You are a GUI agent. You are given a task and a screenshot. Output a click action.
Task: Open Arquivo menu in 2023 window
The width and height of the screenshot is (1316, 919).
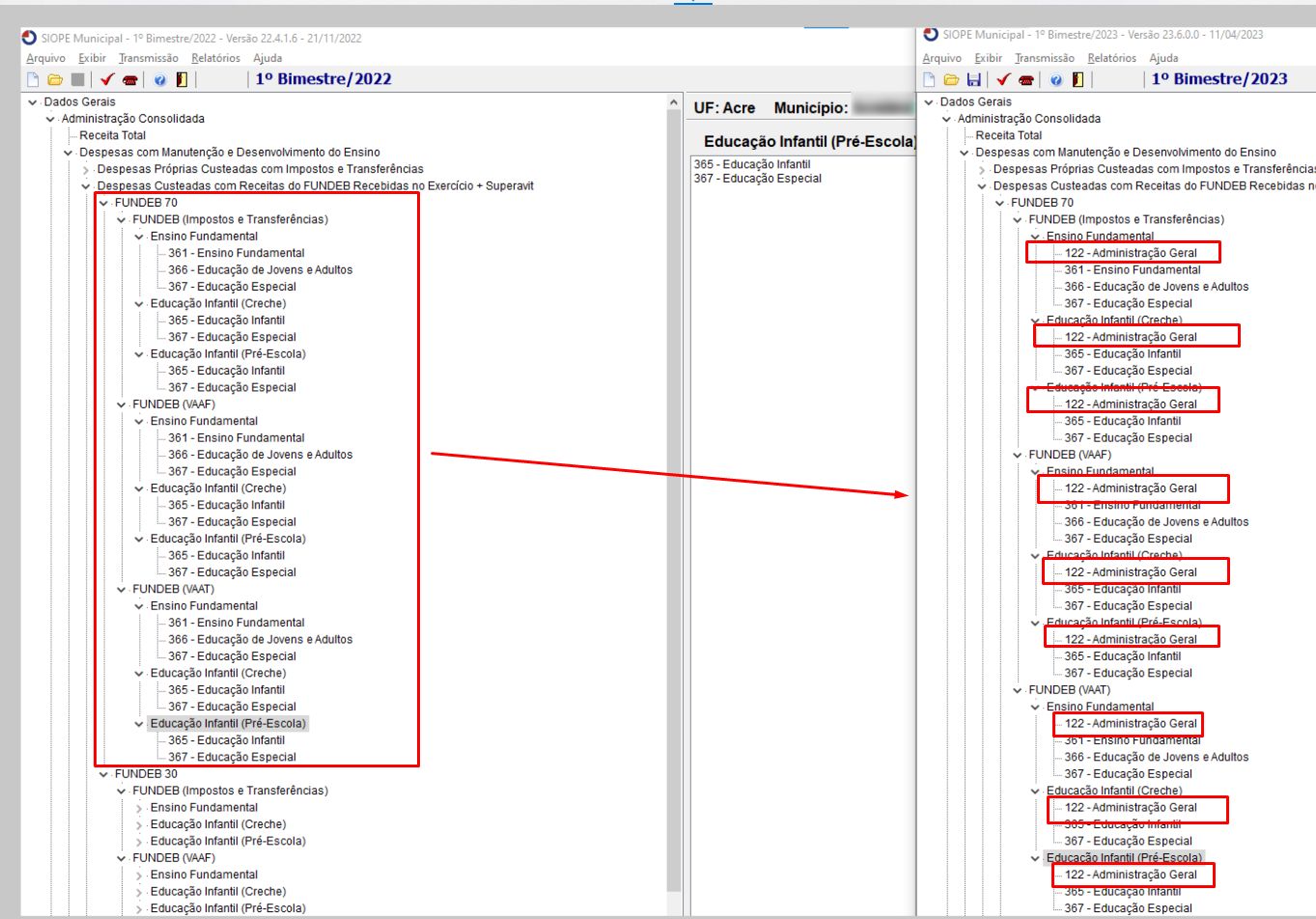point(942,58)
